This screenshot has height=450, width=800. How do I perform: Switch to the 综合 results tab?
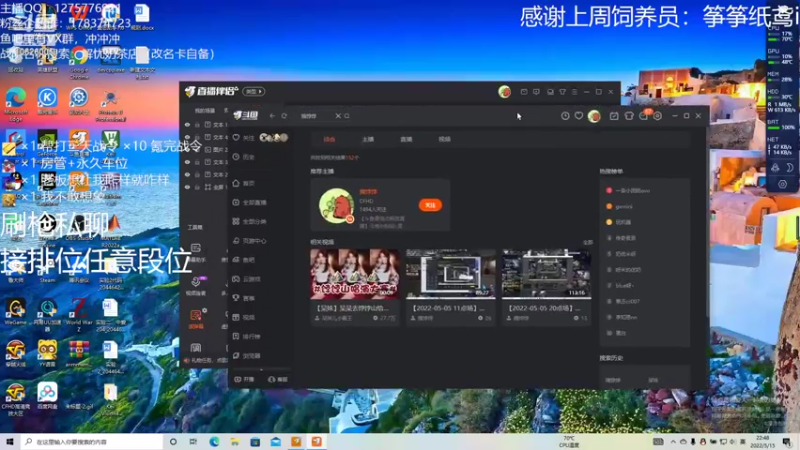(x=330, y=139)
